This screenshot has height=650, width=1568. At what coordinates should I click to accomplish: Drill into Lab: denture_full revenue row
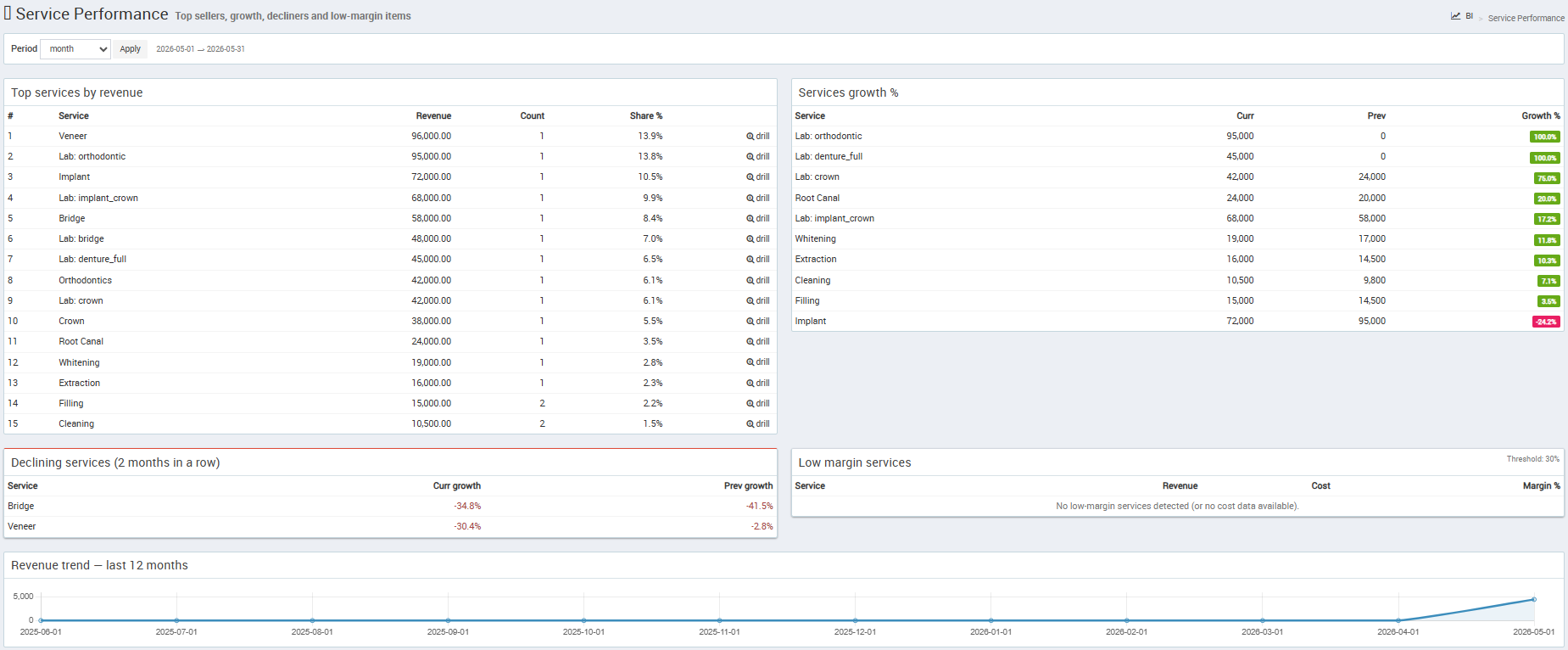coord(758,259)
